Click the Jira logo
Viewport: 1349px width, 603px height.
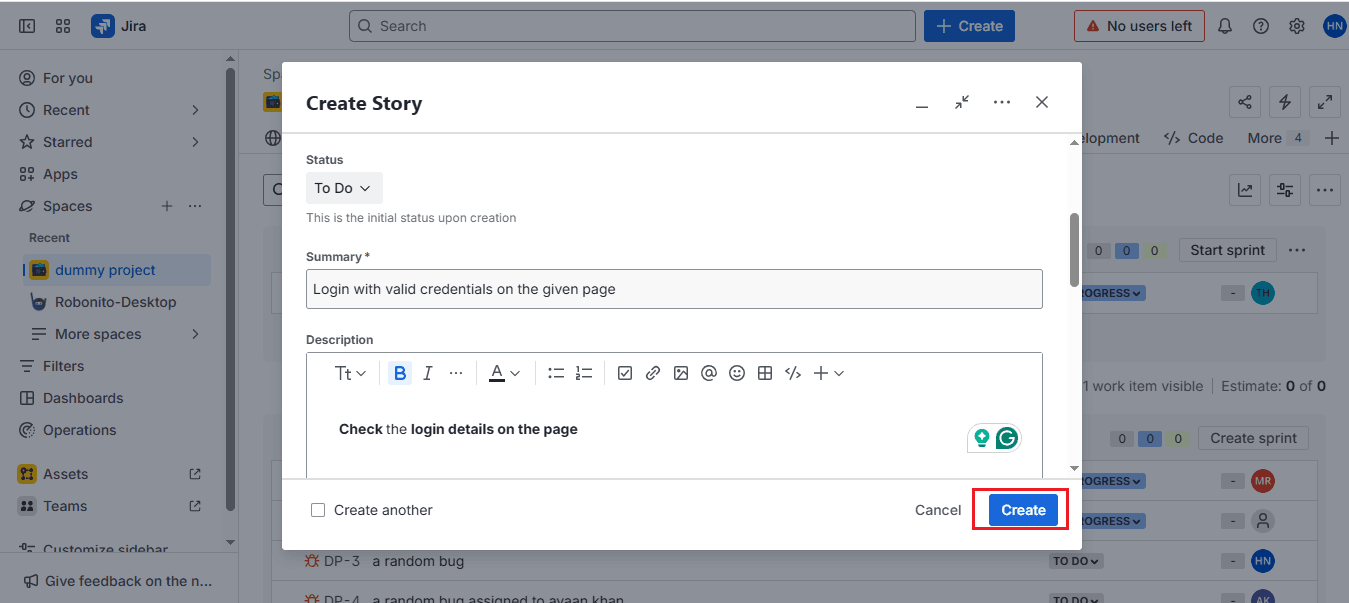click(x=119, y=26)
